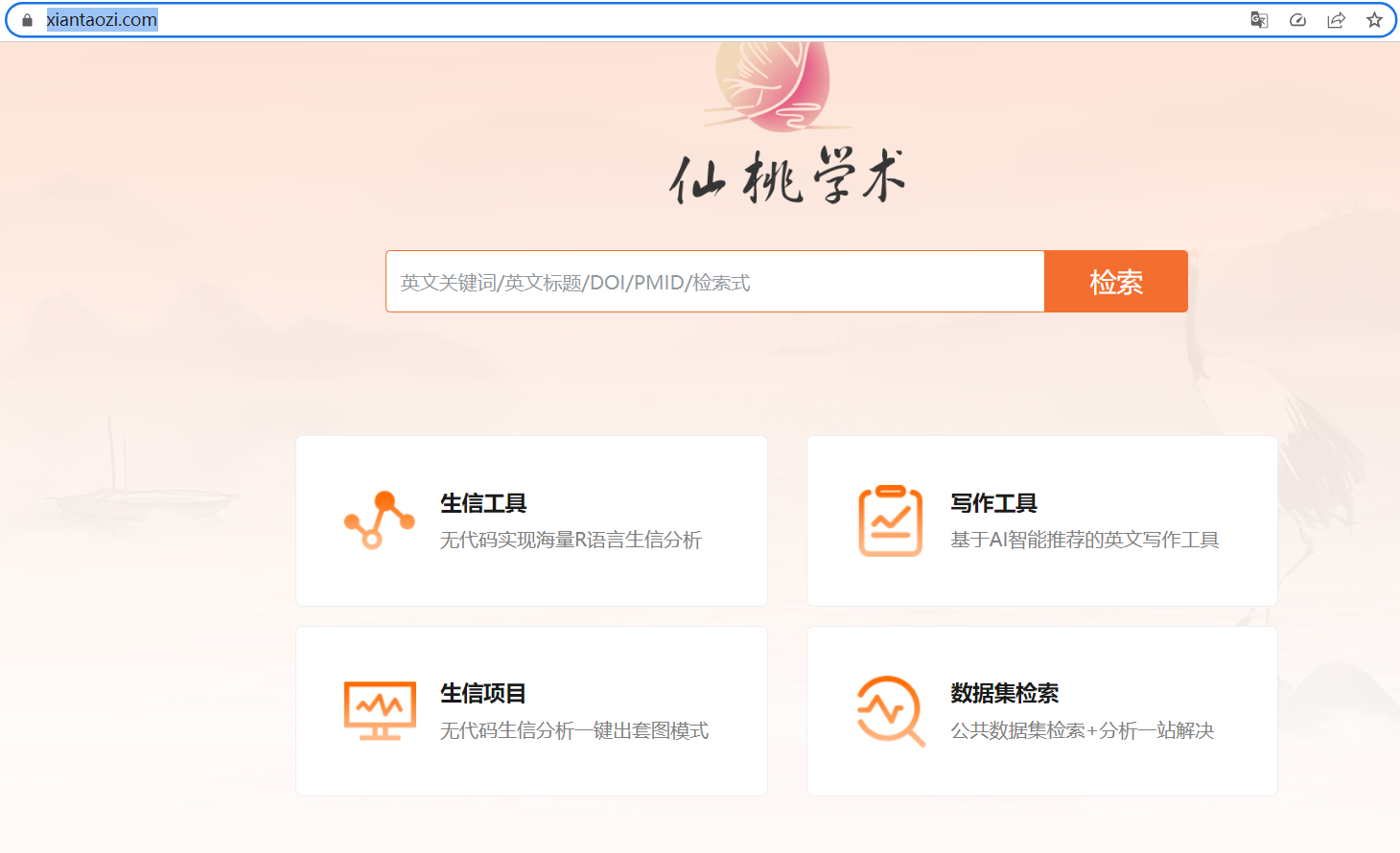Bookmark this page with the star icon
This screenshot has width=1400, height=853.
(1374, 20)
